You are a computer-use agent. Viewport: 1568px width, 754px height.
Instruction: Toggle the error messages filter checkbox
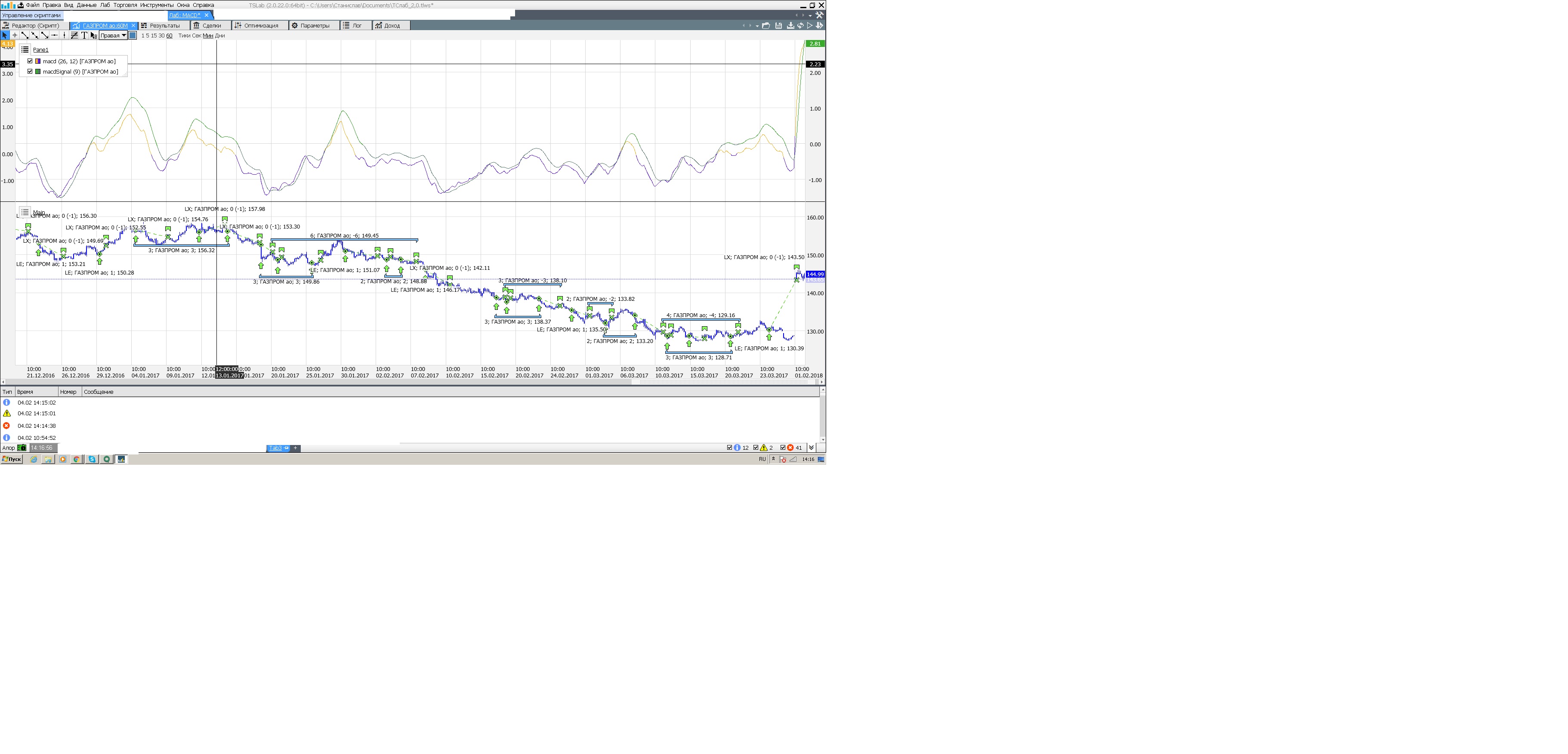click(x=783, y=448)
